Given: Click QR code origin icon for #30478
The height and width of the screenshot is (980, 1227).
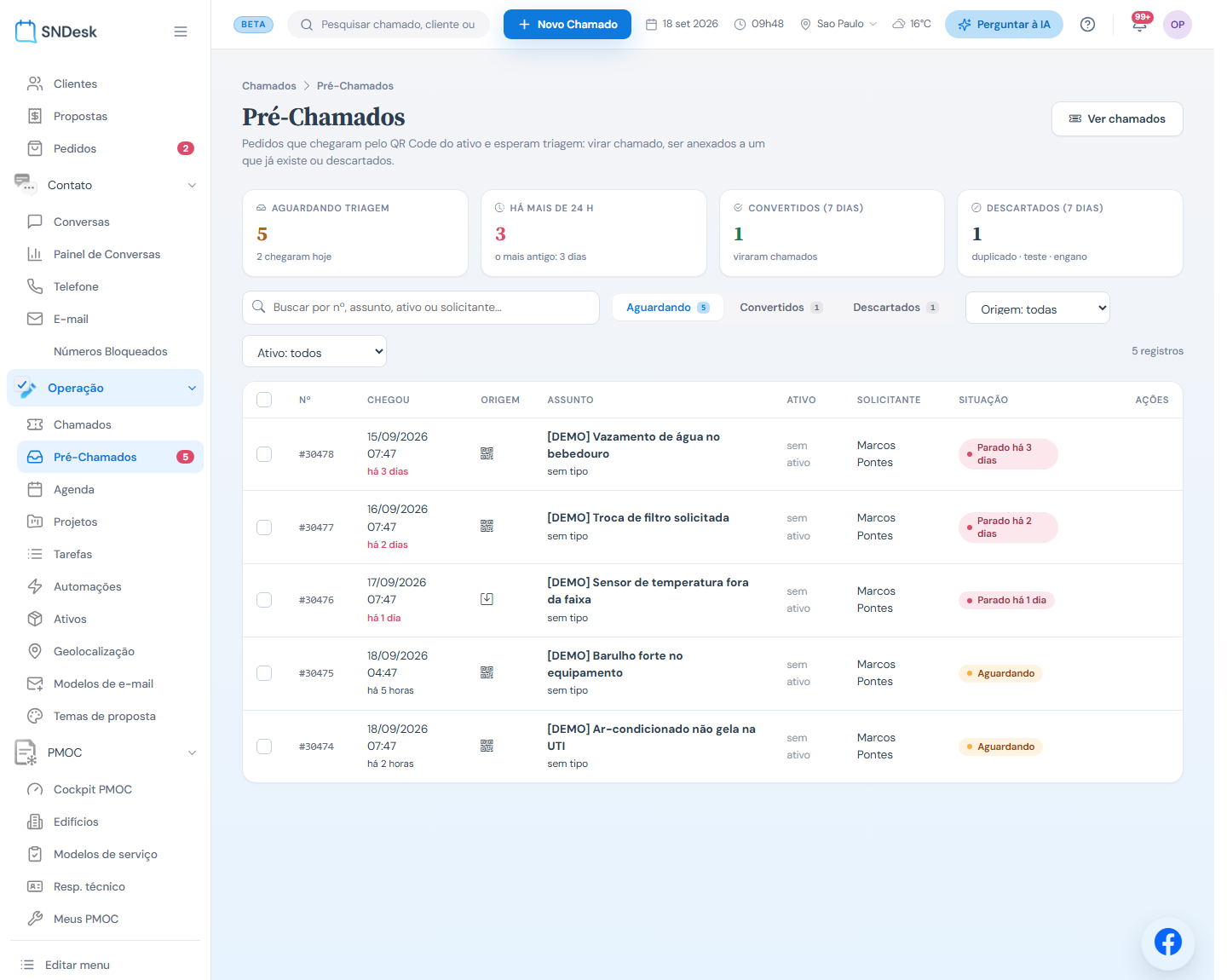Looking at the screenshot, I should point(487,453).
